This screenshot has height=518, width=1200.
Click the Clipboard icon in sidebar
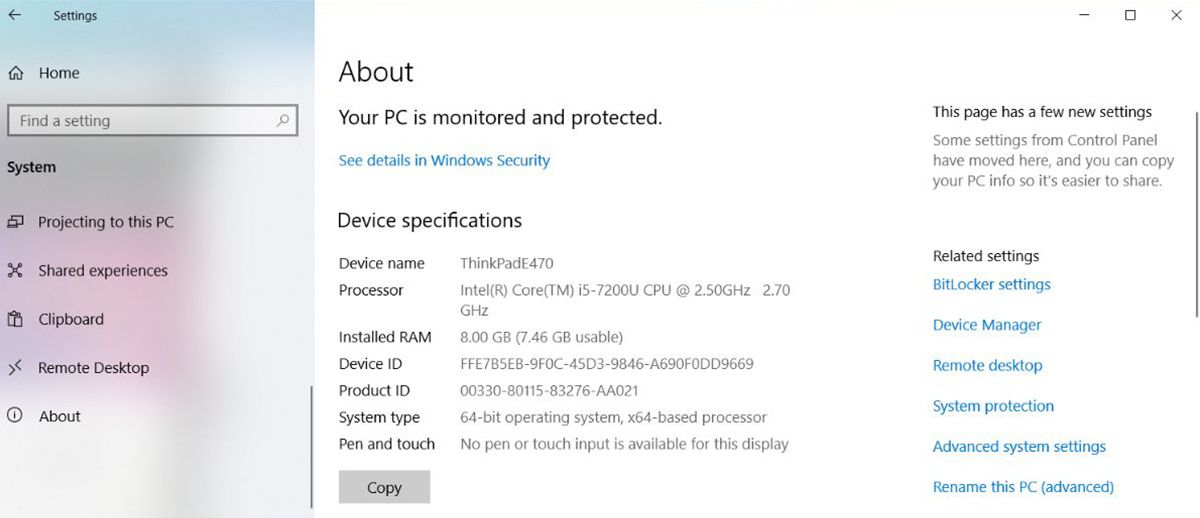point(15,319)
